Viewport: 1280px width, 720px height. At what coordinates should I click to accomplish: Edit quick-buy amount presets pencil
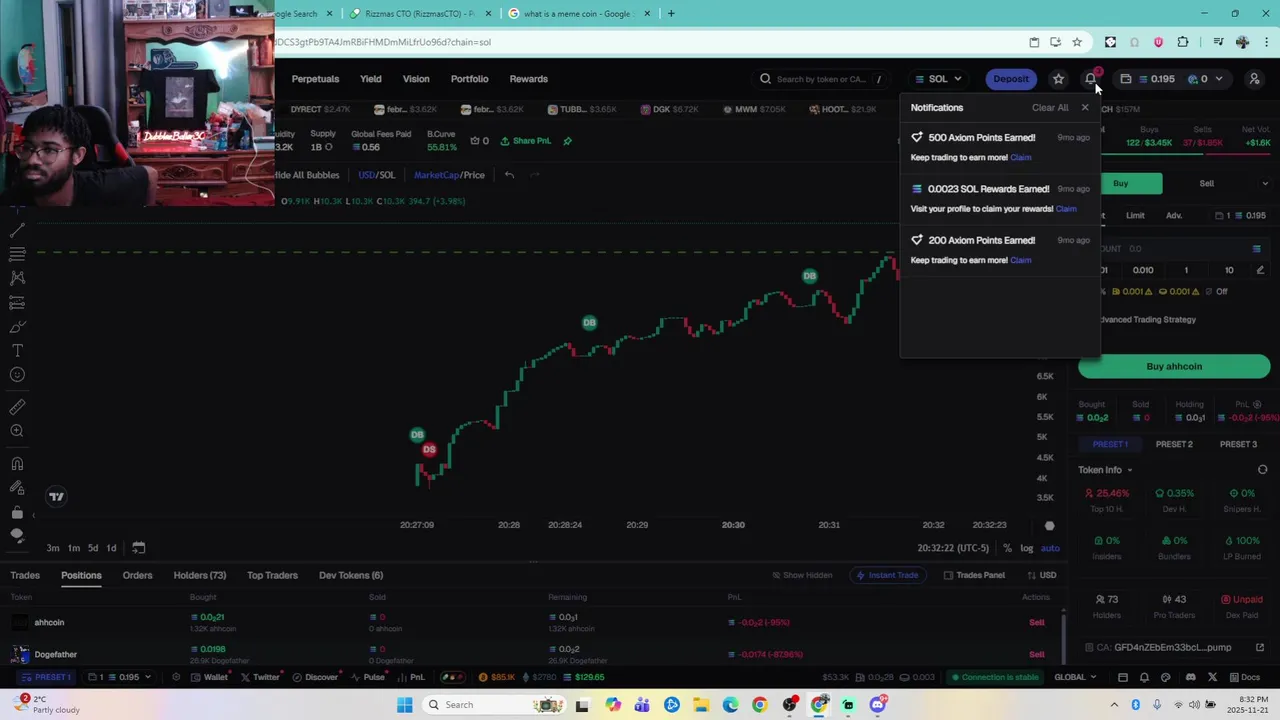[x=1260, y=270]
